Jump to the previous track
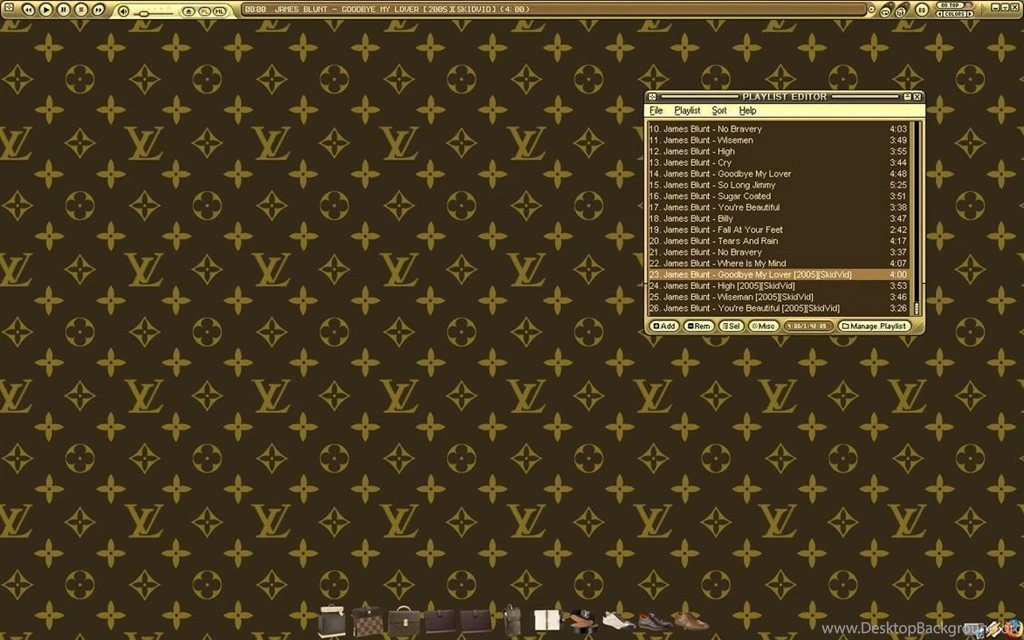The height and width of the screenshot is (640, 1024). (29, 10)
